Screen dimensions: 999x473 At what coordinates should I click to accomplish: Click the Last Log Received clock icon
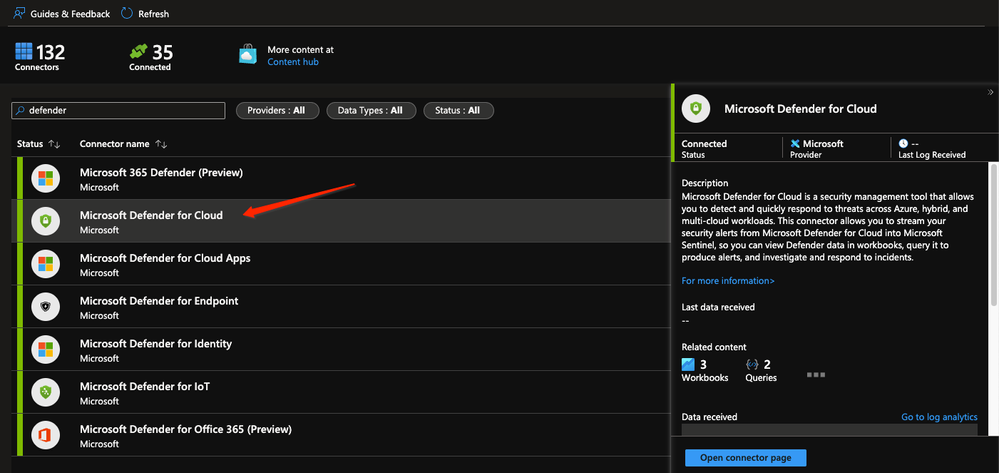tap(903, 143)
